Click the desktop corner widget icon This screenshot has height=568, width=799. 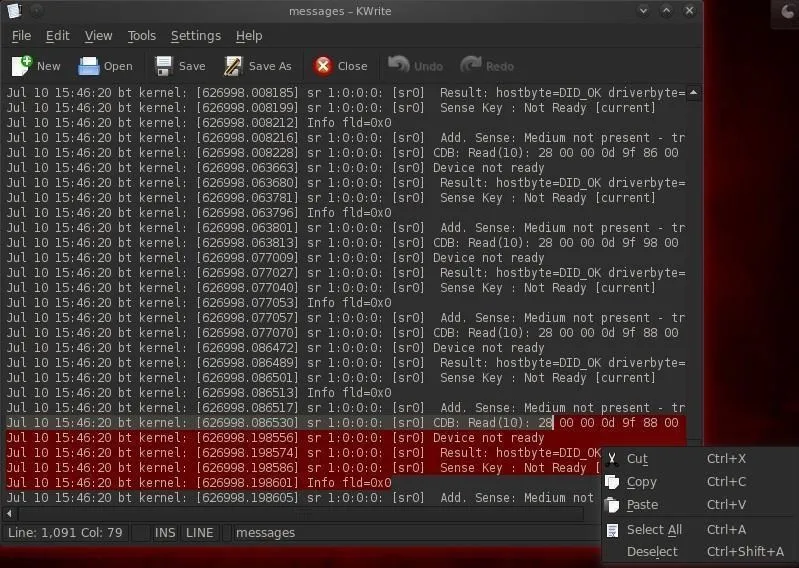click(x=788, y=12)
